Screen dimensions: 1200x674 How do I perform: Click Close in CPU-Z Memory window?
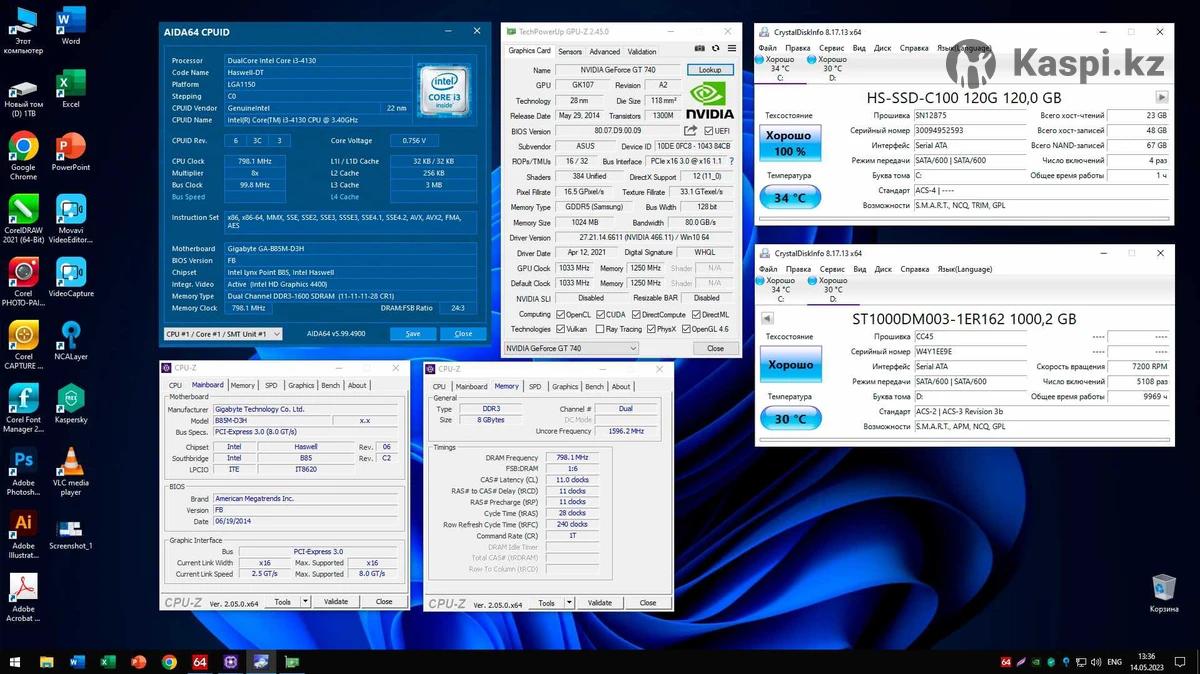click(x=648, y=603)
